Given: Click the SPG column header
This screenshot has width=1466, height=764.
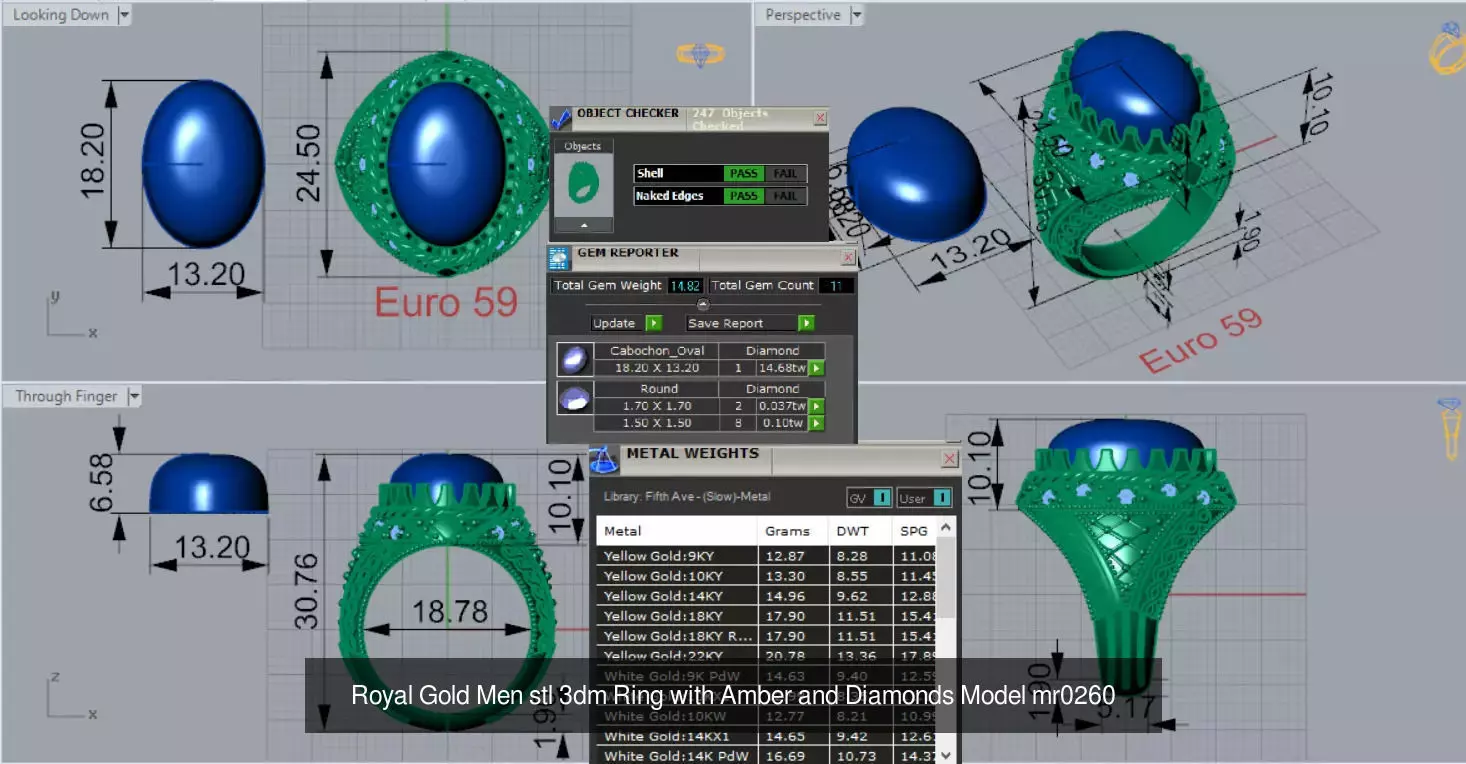Looking at the screenshot, I should click(915, 531).
